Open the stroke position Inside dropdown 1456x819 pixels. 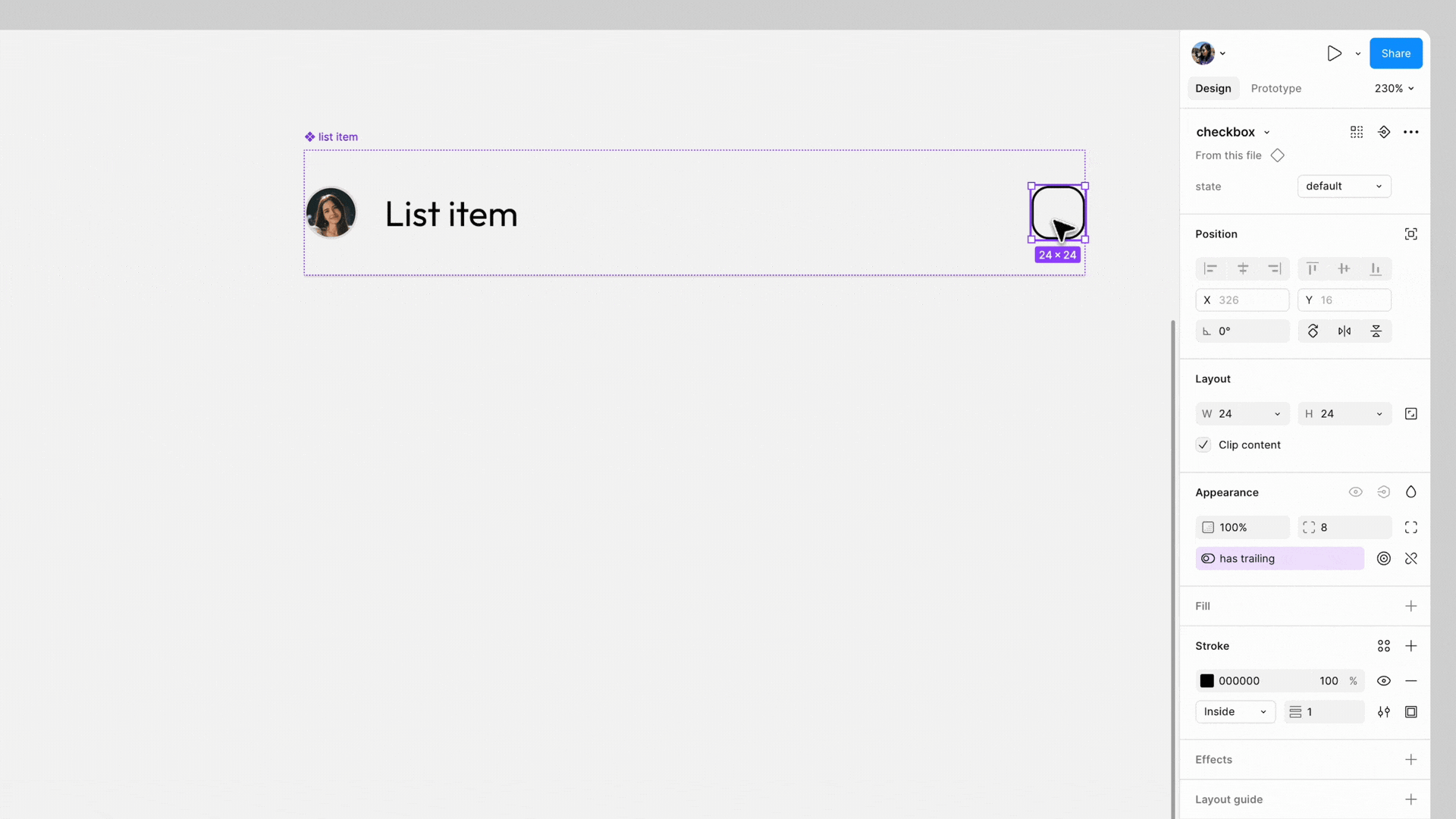coord(1235,712)
